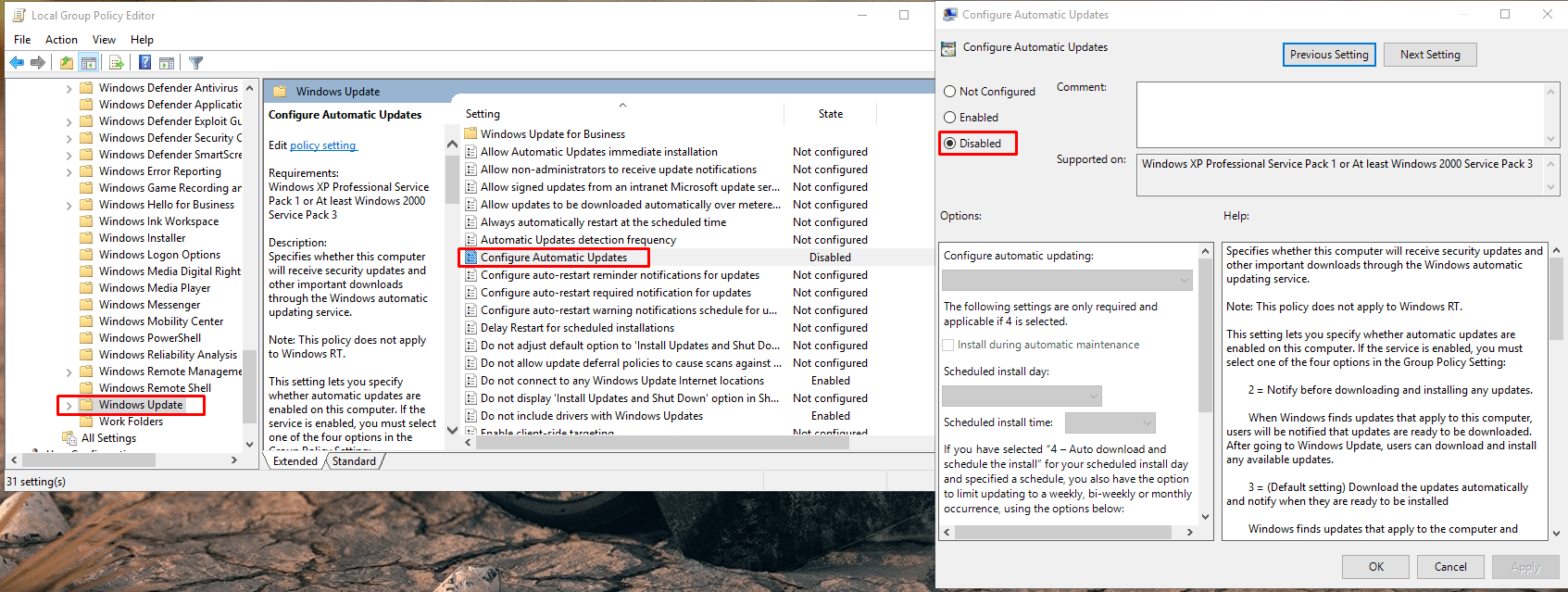Toggle Show/Hide Action Pane icon
The image size is (1568, 592).
tap(167, 63)
